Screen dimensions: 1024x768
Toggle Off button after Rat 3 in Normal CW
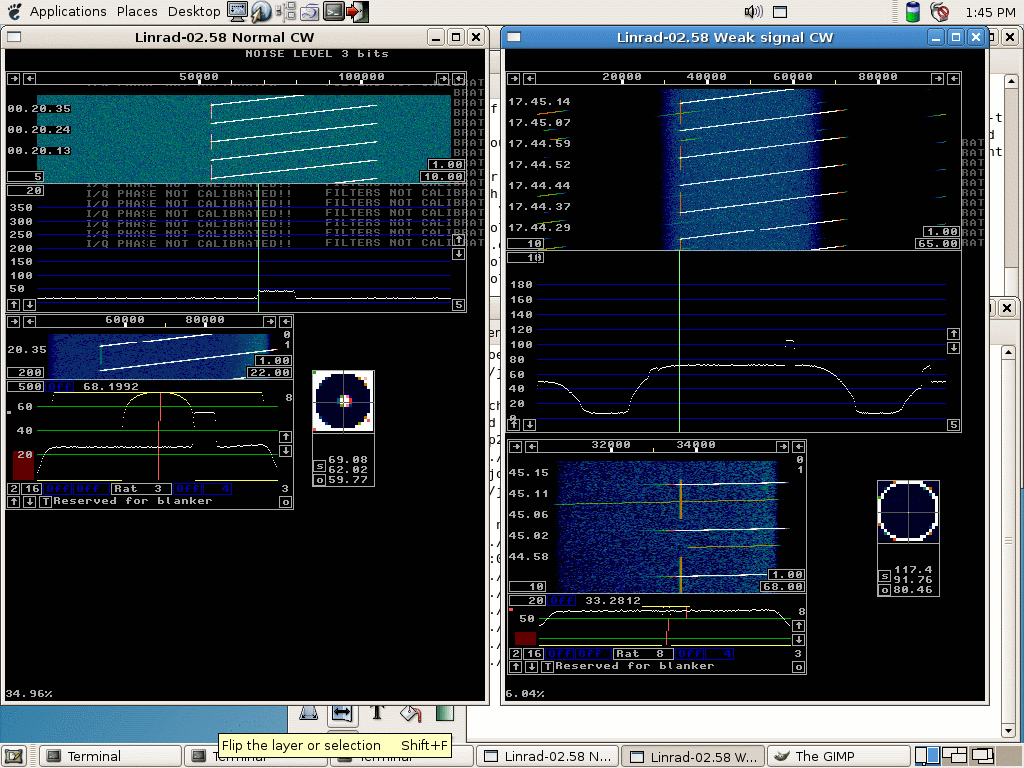188,488
